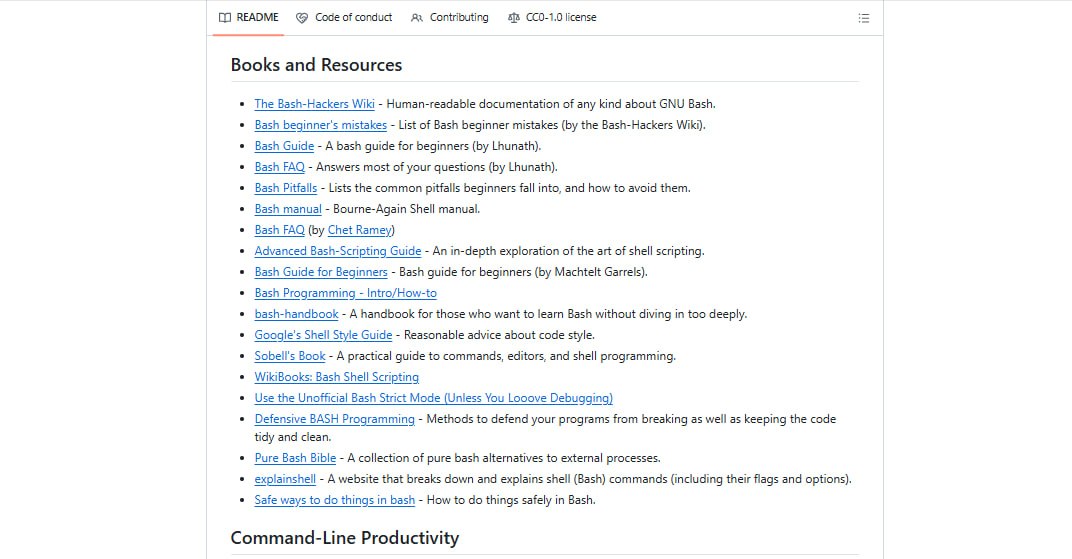Open Advanced Bash-Scripting Guide link
Image resolution: width=1072 pixels, height=559 pixels.
point(337,251)
